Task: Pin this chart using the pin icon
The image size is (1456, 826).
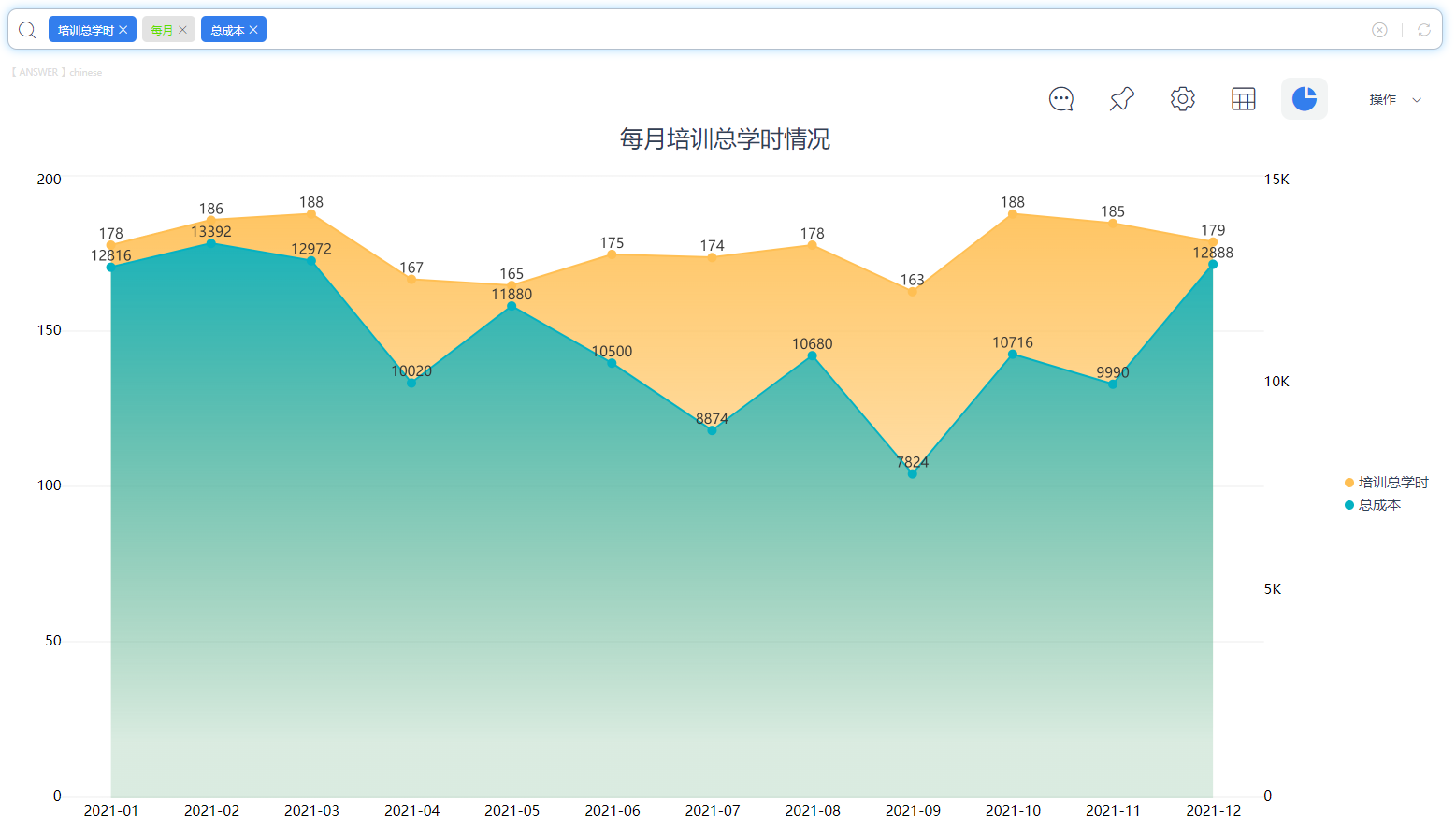Action: pyautogui.click(x=1121, y=98)
